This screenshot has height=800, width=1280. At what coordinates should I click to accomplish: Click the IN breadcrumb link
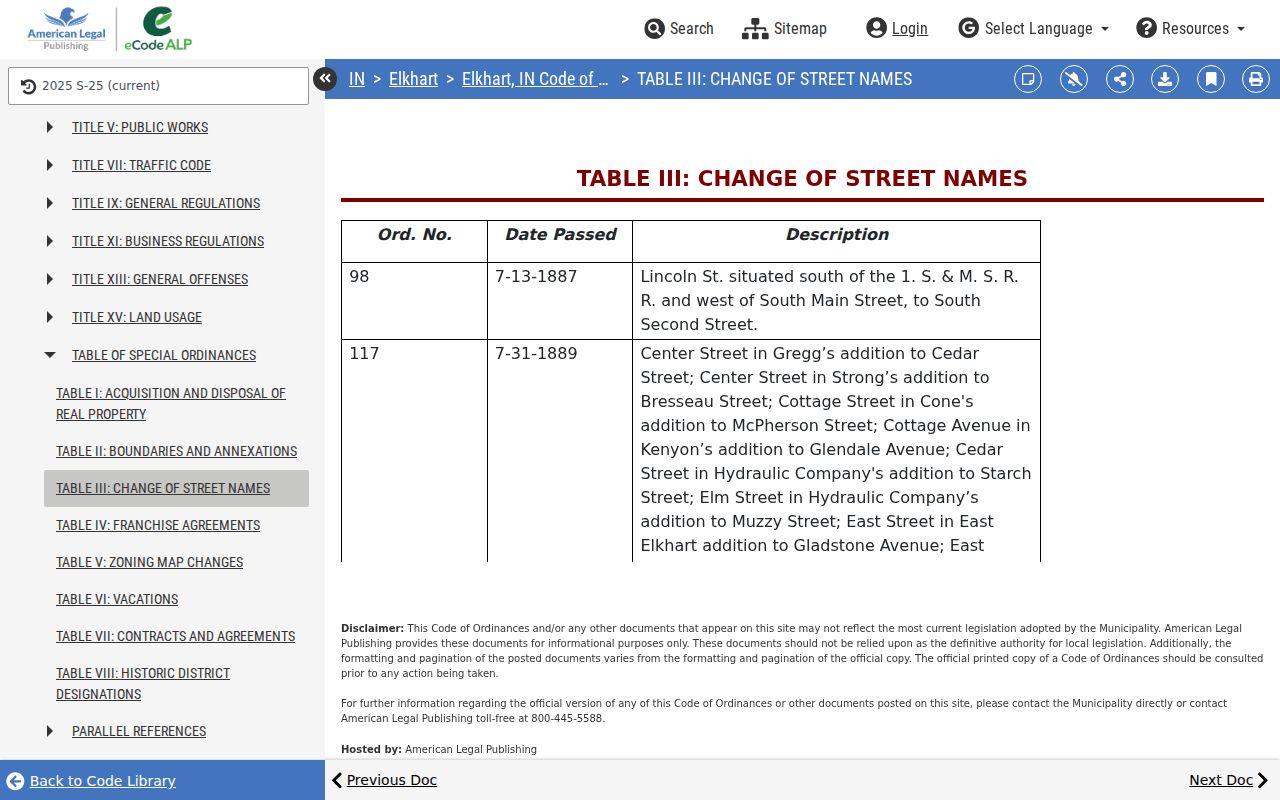[357, 79]
